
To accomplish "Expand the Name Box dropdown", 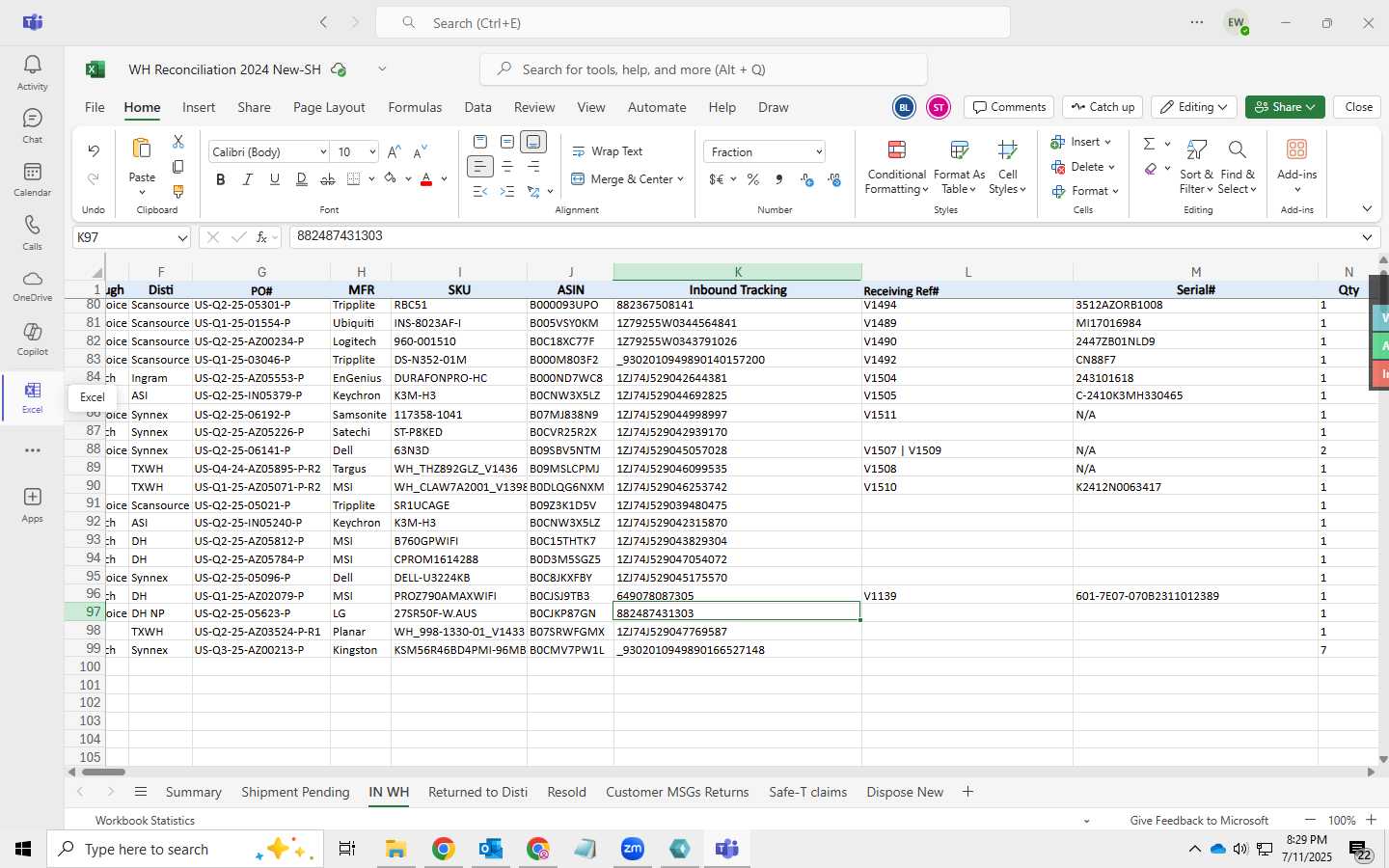I will click(x=181, y=237).
